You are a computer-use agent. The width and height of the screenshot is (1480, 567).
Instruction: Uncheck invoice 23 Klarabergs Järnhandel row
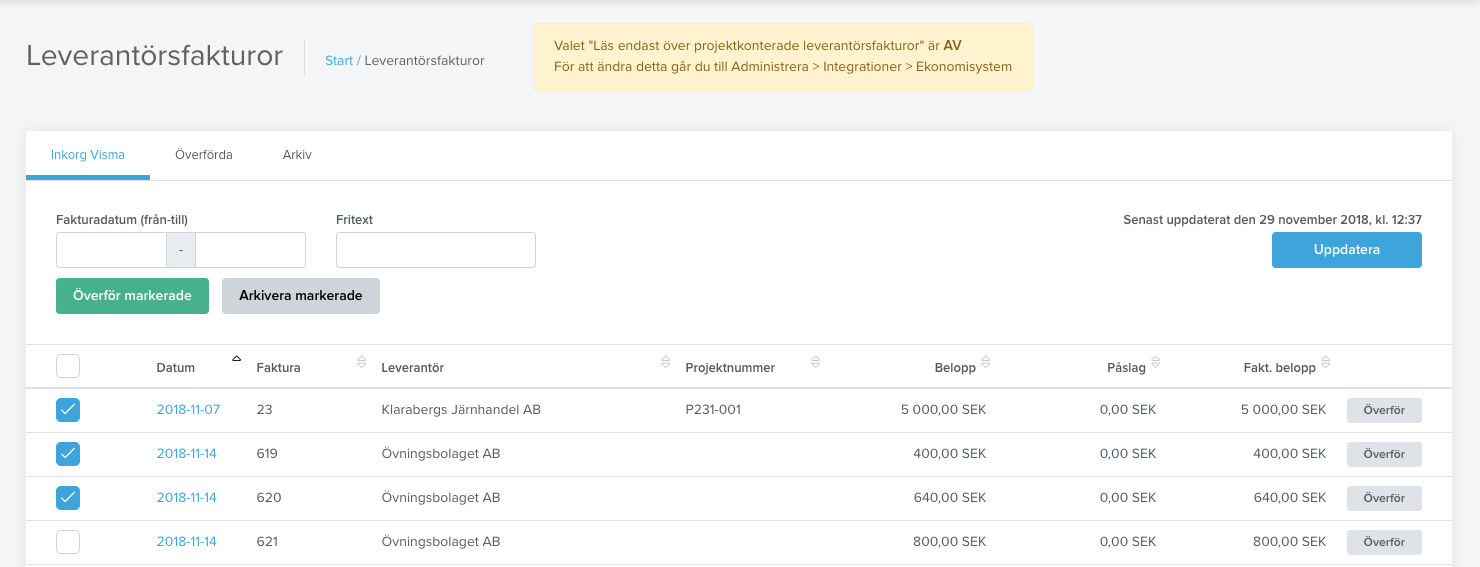pos(68,410)
